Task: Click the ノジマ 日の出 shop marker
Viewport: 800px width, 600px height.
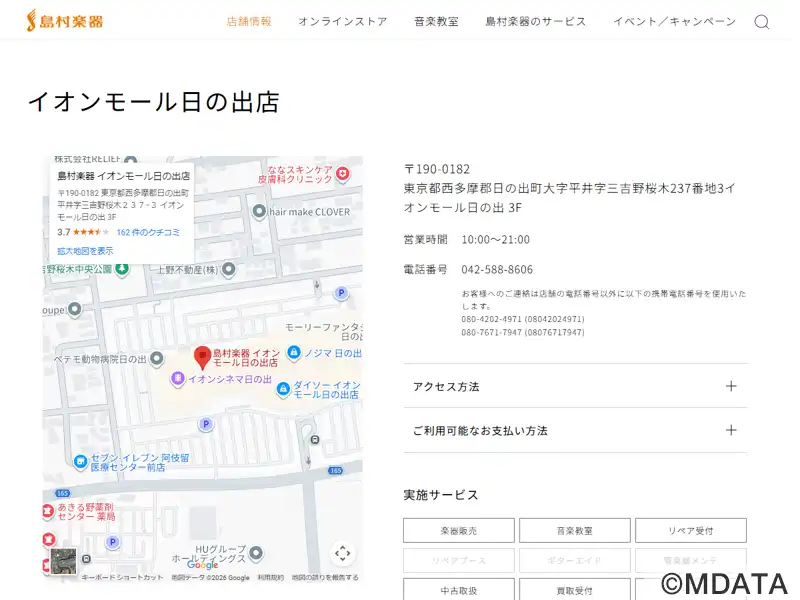Action: (294, 353)
